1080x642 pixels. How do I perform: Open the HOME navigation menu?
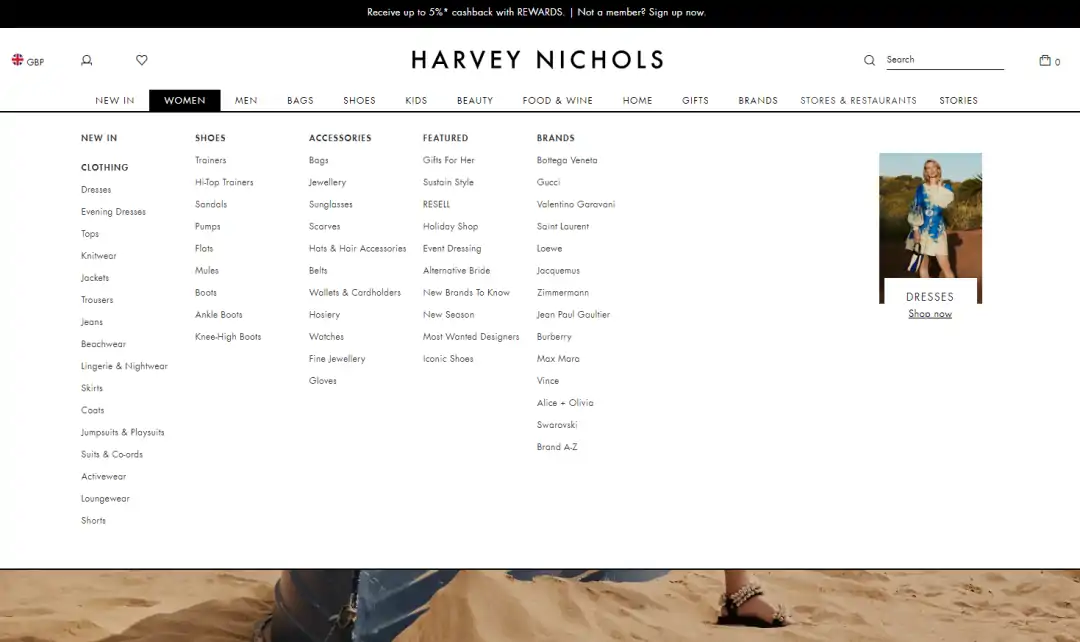(638, 101)
